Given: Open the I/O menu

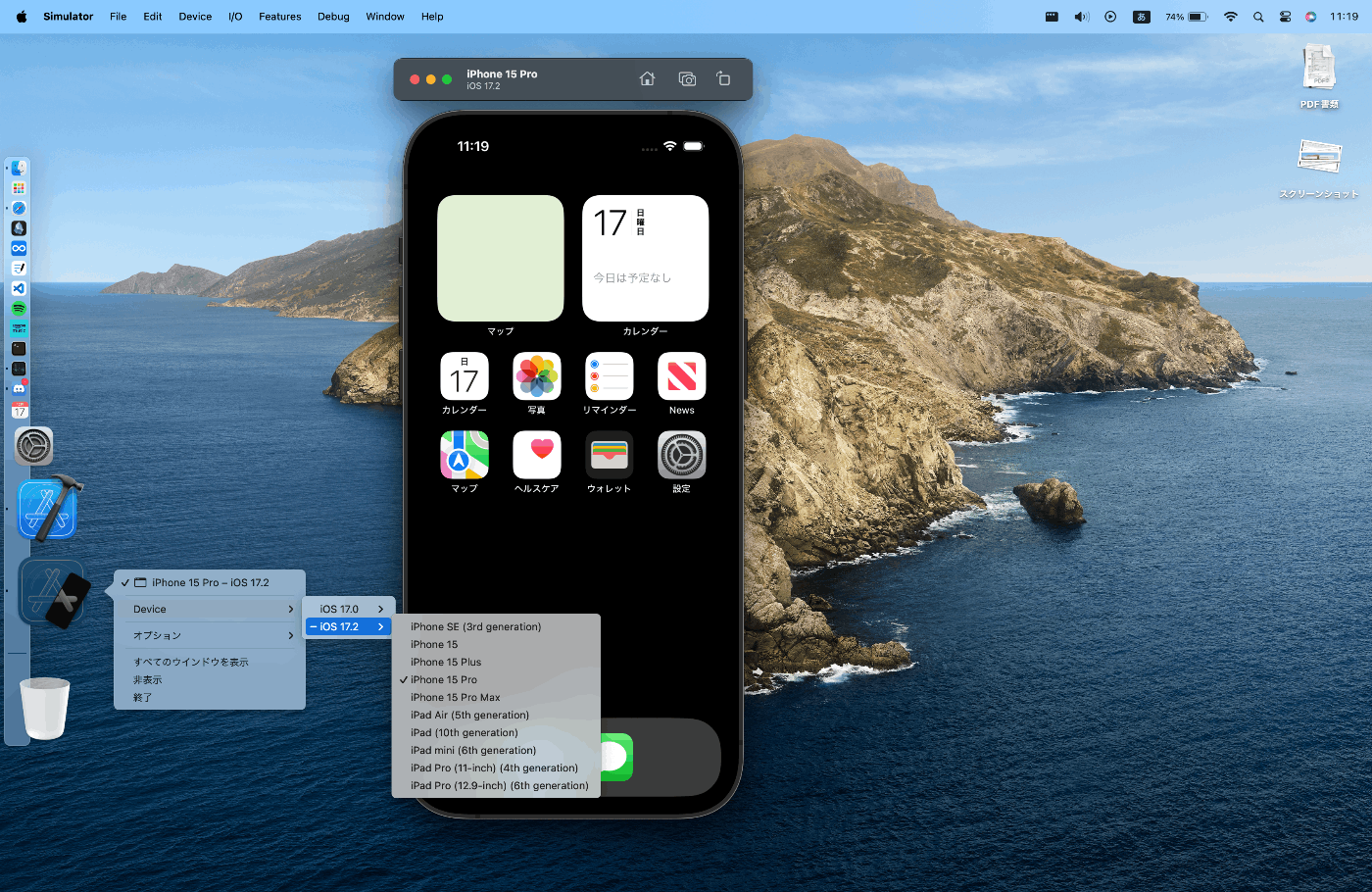Looking at the screenshot, I should (235, 17).
